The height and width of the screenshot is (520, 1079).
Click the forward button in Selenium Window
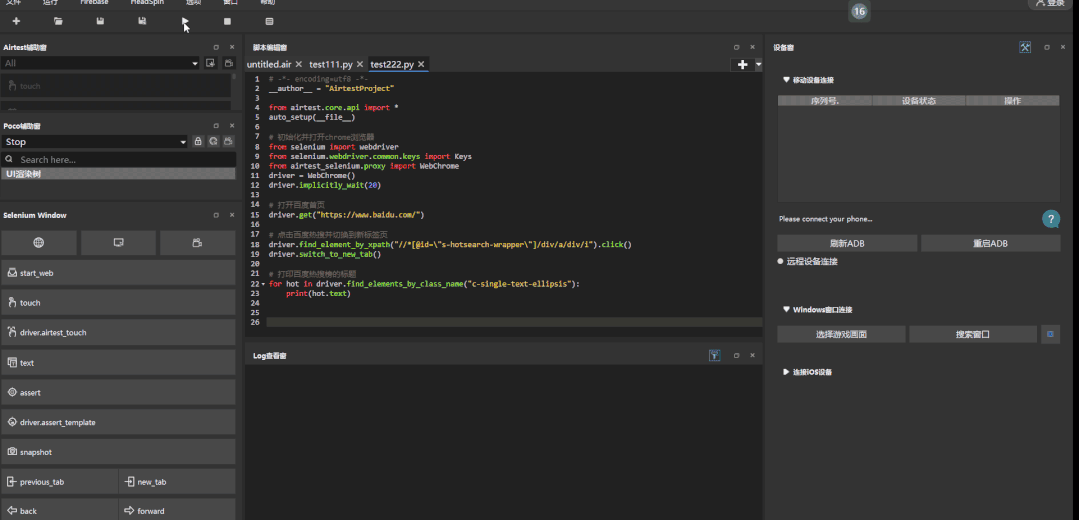(177, 510)
